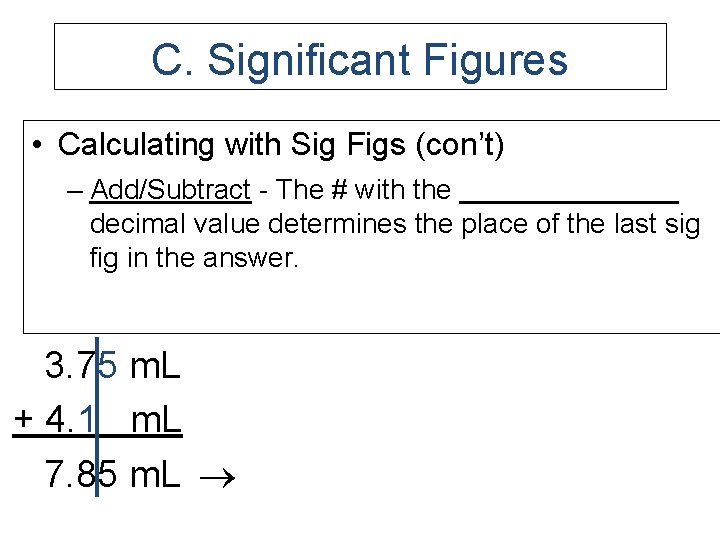Click the dash before 'Add/Subtract'
Screen dimensions: 720x540
tap(74, 191)
